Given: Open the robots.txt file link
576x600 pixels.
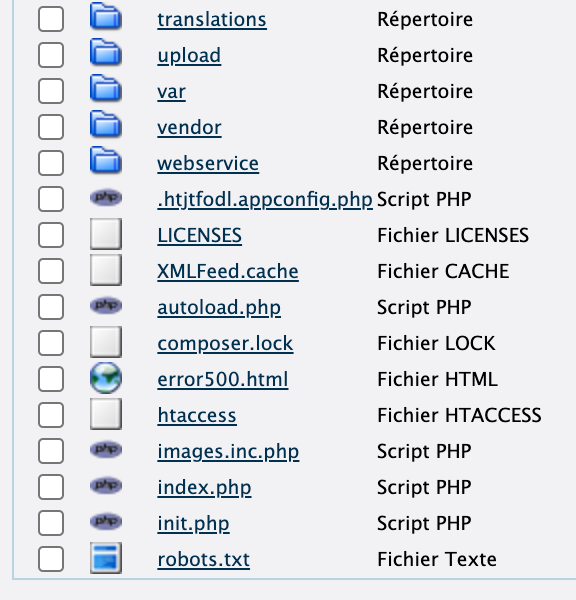Looking at the screenshot, I should point(204,559).
